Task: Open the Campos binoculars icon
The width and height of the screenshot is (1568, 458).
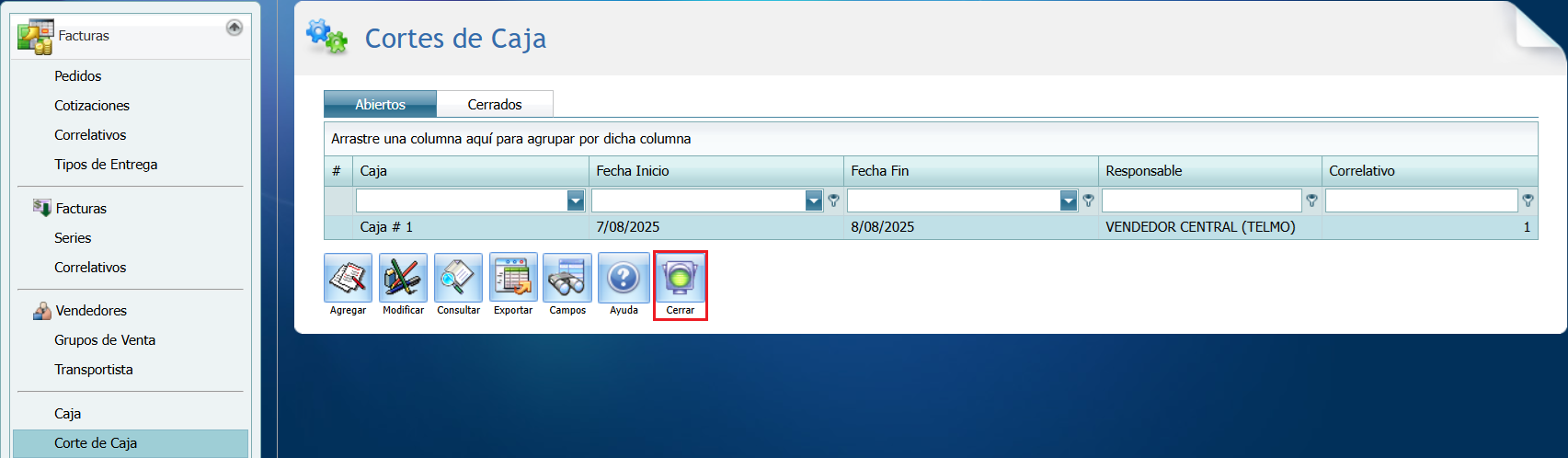Action: [x=567, y=278]
